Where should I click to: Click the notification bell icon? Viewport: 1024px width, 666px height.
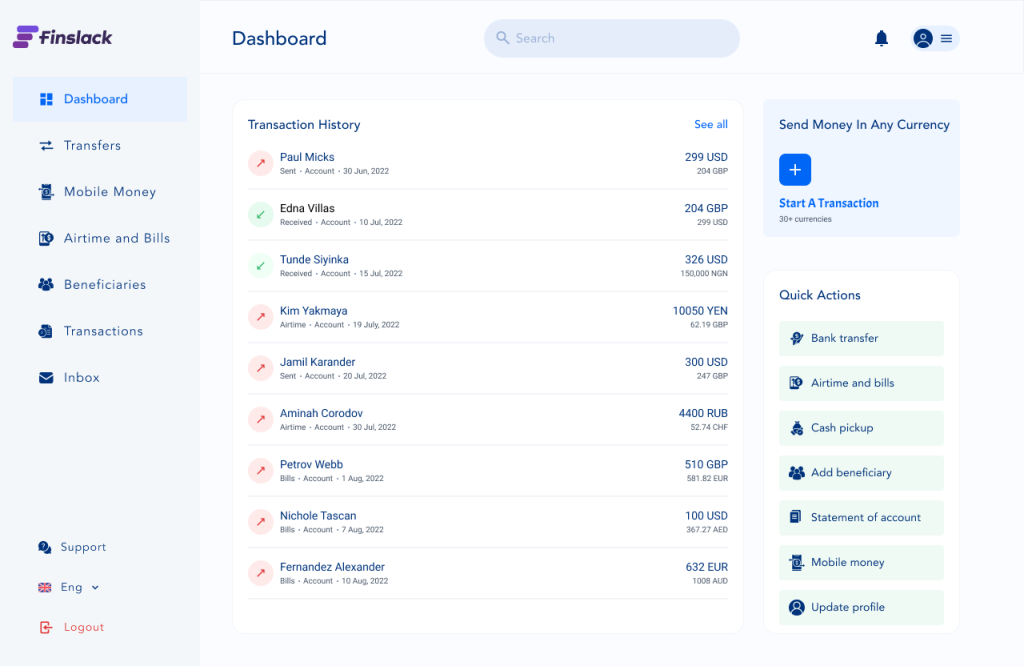881,38
